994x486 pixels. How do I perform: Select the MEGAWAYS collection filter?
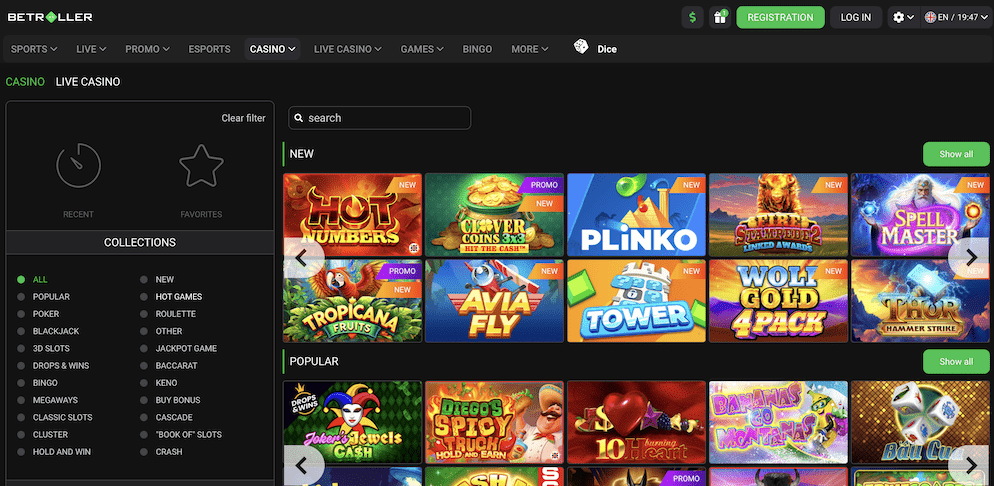tap(48, 400)
